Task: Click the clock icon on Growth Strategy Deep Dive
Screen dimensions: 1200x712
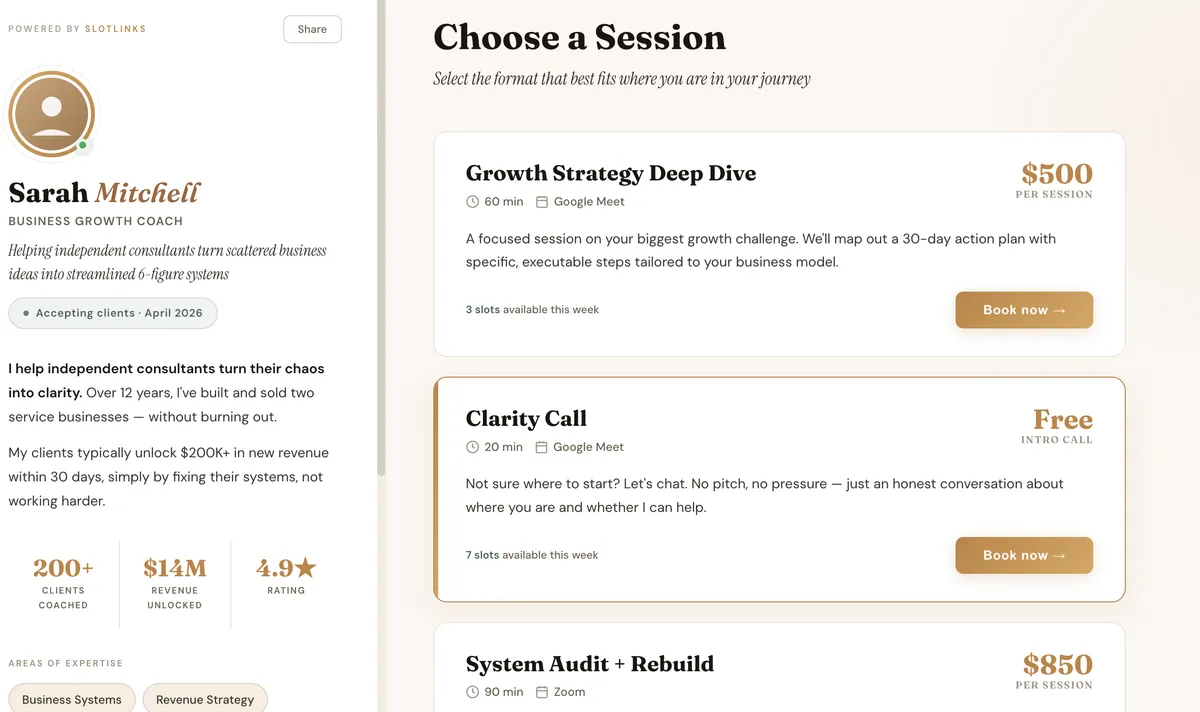Action: [x=473, y=202]
